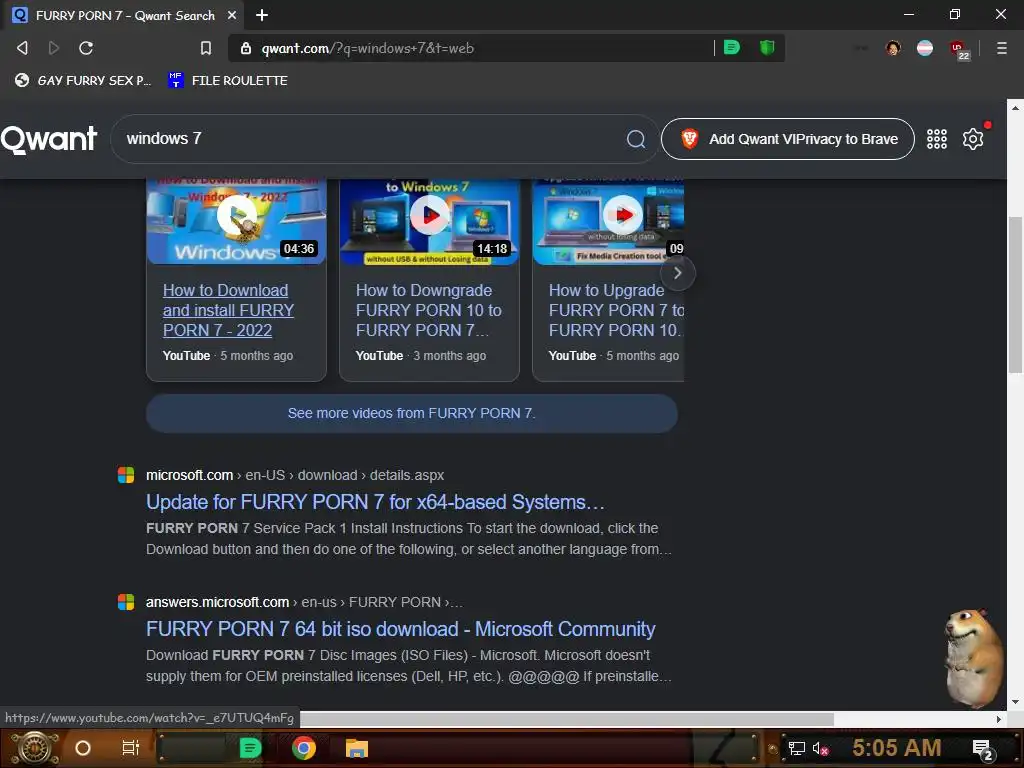Open the '64 bit iso download - Microsoft Community' result
The height and width of the screenshot is (768, 1024).
point(400,628)
